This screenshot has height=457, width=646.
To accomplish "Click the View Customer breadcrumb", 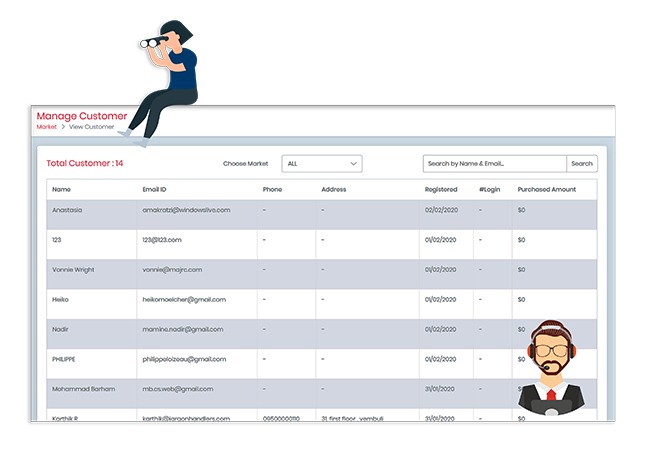I will click(91, 127).
